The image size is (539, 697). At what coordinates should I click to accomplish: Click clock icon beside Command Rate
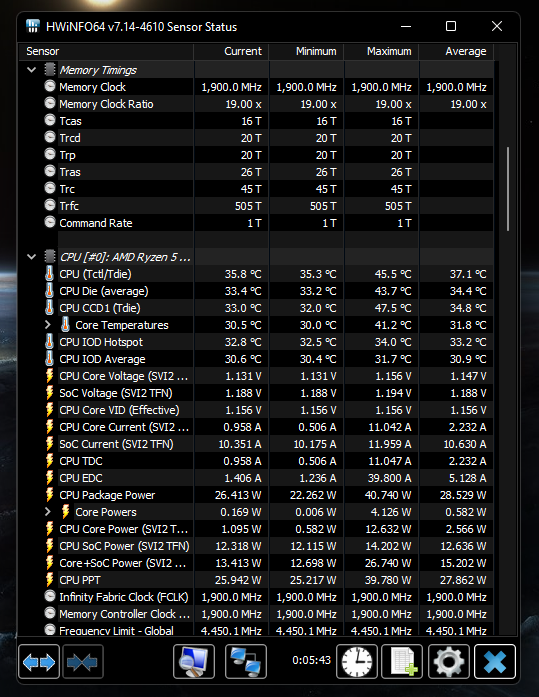click(50, 222)
